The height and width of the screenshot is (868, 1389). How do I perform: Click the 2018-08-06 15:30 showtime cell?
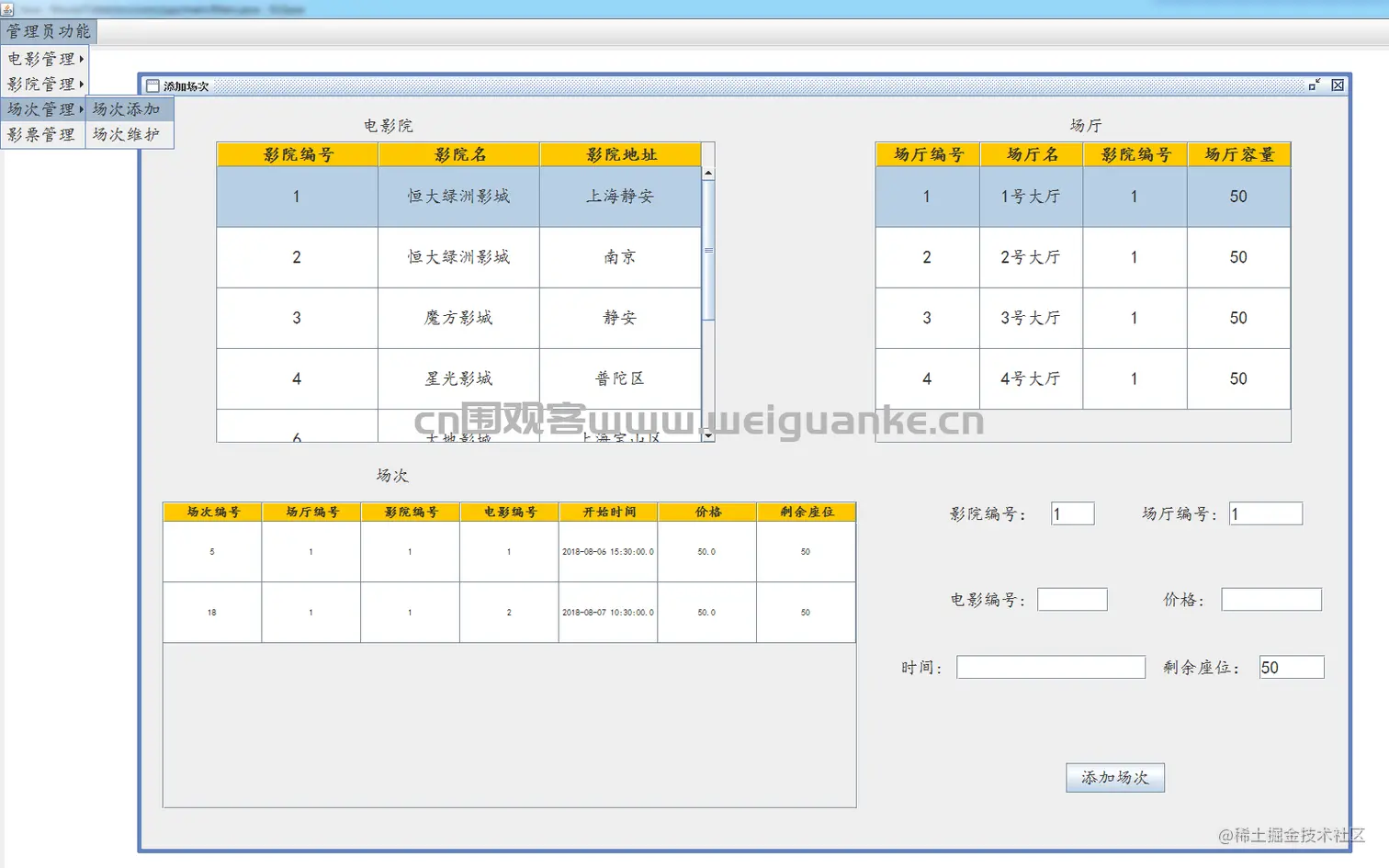608,552
